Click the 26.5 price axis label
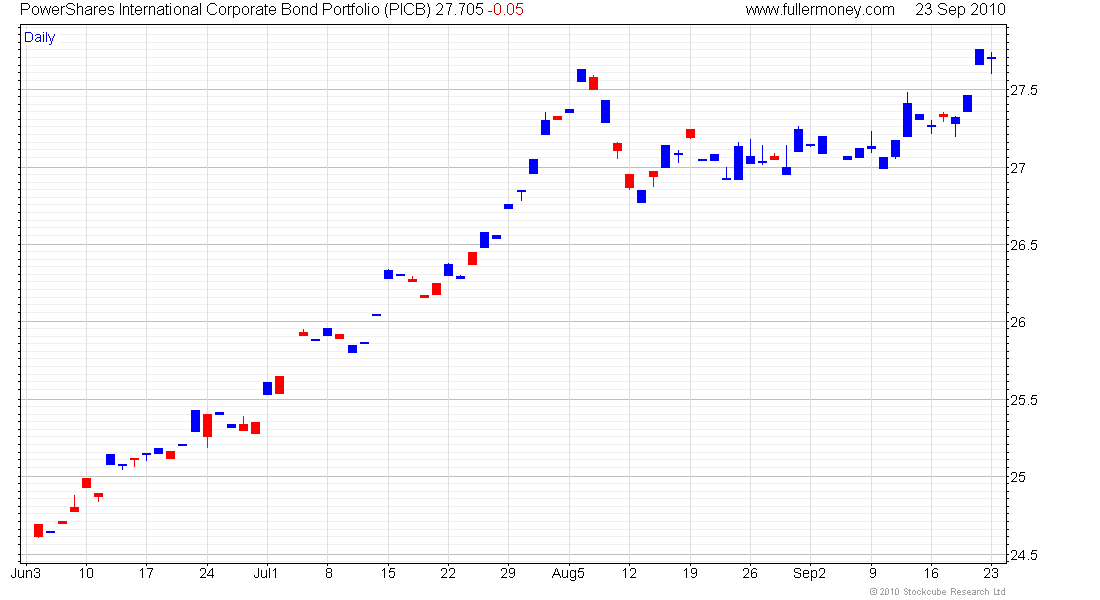1100x600 pixels. (1024, 246)
